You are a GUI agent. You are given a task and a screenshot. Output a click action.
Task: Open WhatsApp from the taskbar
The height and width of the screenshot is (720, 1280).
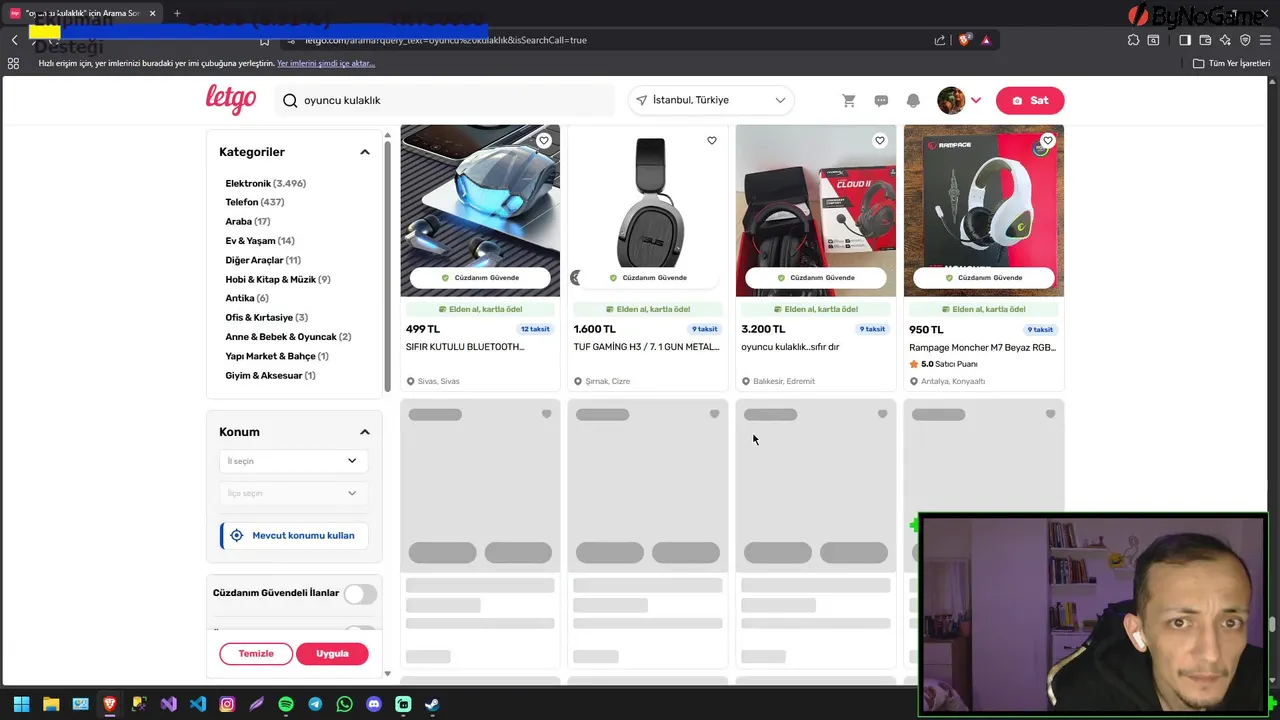point(345,704)
